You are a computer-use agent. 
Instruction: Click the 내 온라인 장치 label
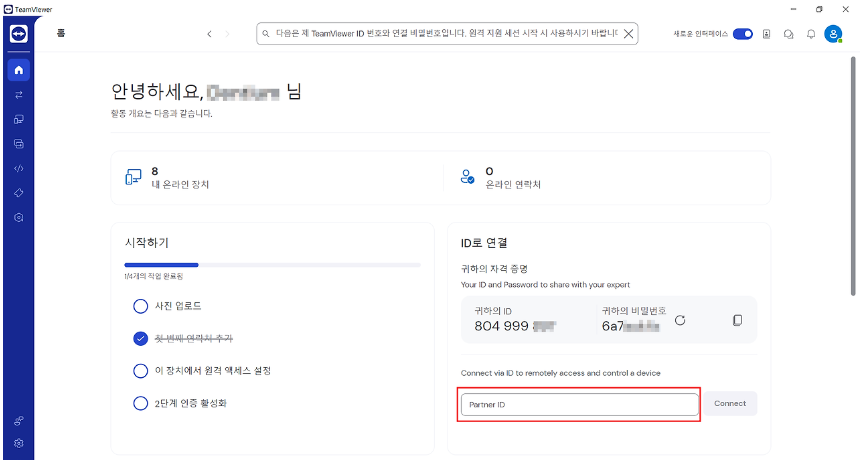click(x=180, y=185)
